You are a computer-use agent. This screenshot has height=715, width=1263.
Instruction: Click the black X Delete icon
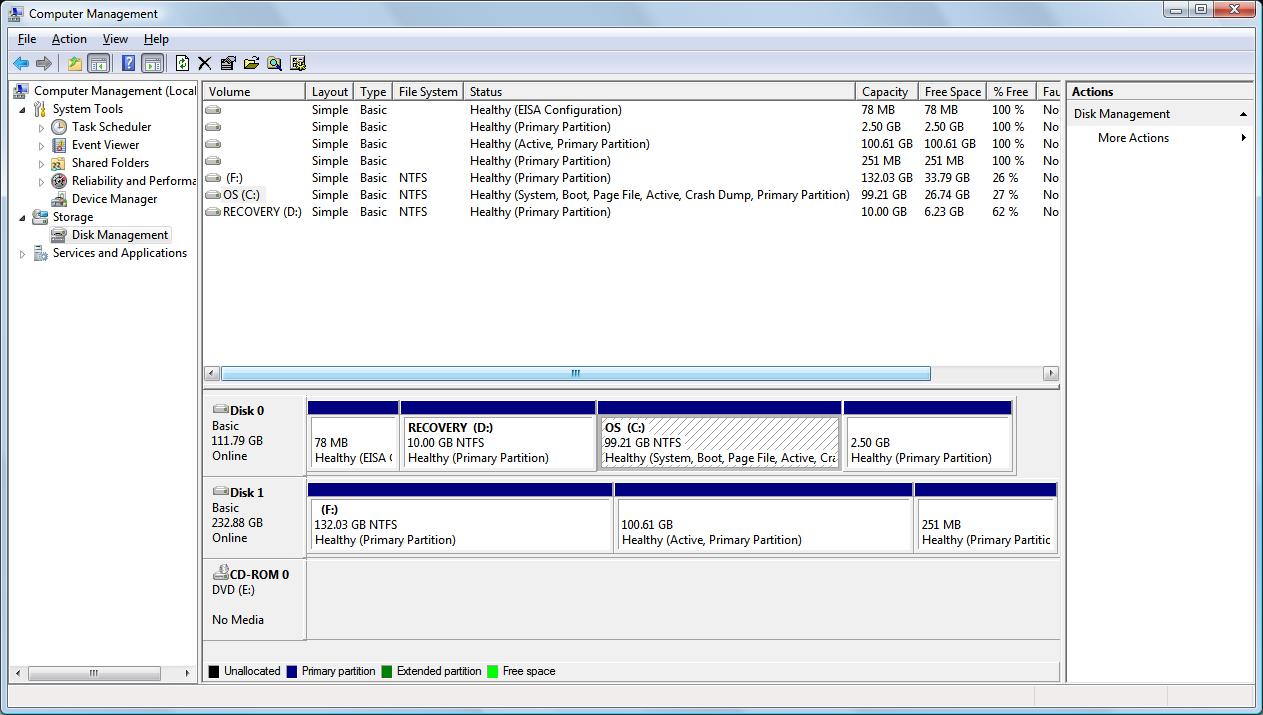205,63
